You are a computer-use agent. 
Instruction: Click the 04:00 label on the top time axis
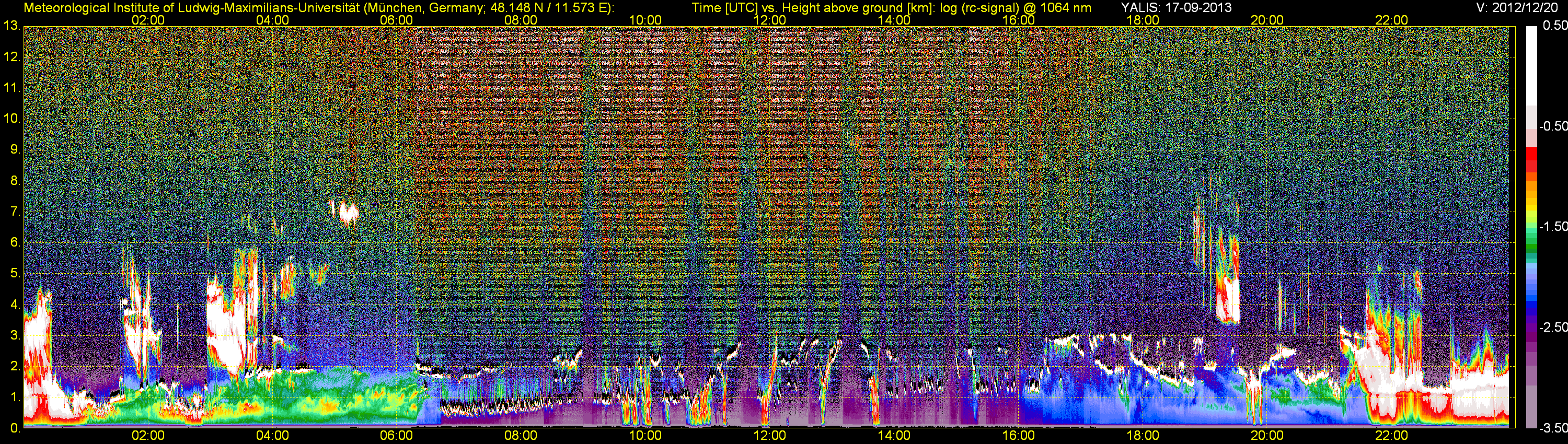pos(272,20)
